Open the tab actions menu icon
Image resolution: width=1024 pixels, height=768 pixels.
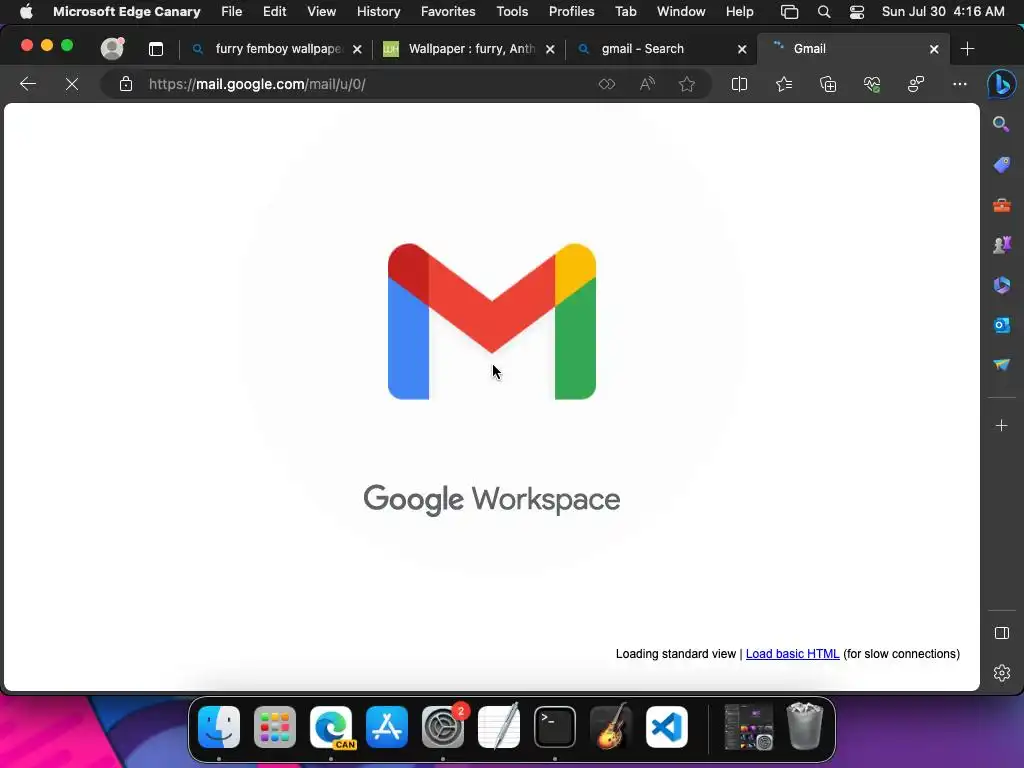155,49
